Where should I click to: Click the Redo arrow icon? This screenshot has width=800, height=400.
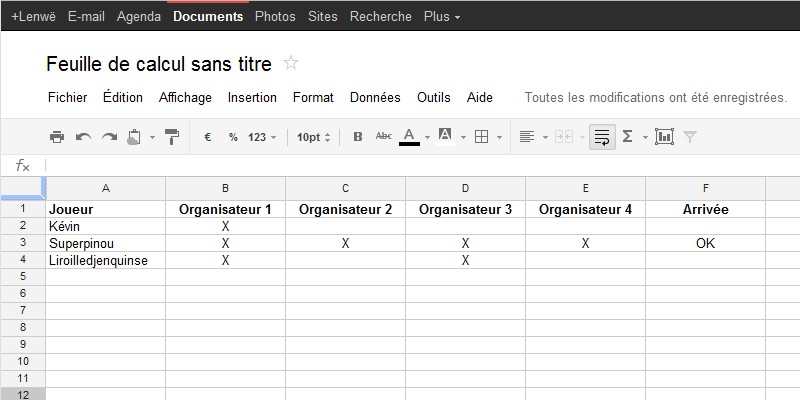[109, 137]
